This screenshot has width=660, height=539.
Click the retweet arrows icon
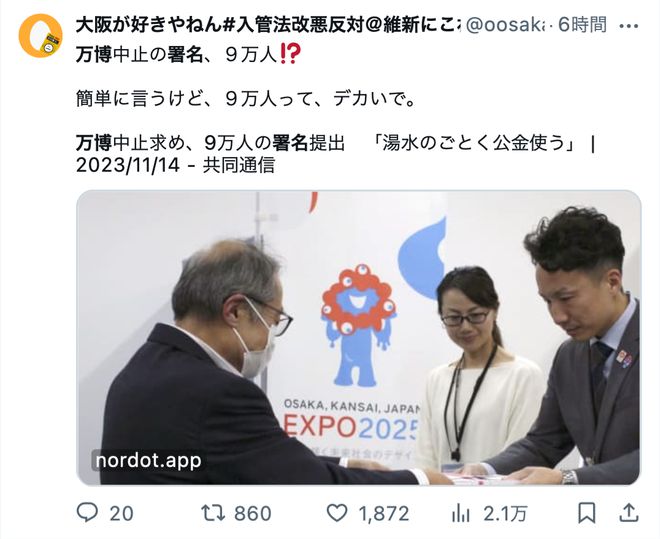coord(213,513)
